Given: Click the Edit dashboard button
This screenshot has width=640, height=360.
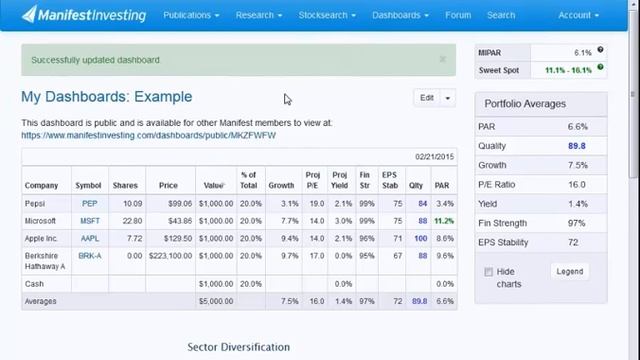Looking at the screenshot, I should coord(427,98).
